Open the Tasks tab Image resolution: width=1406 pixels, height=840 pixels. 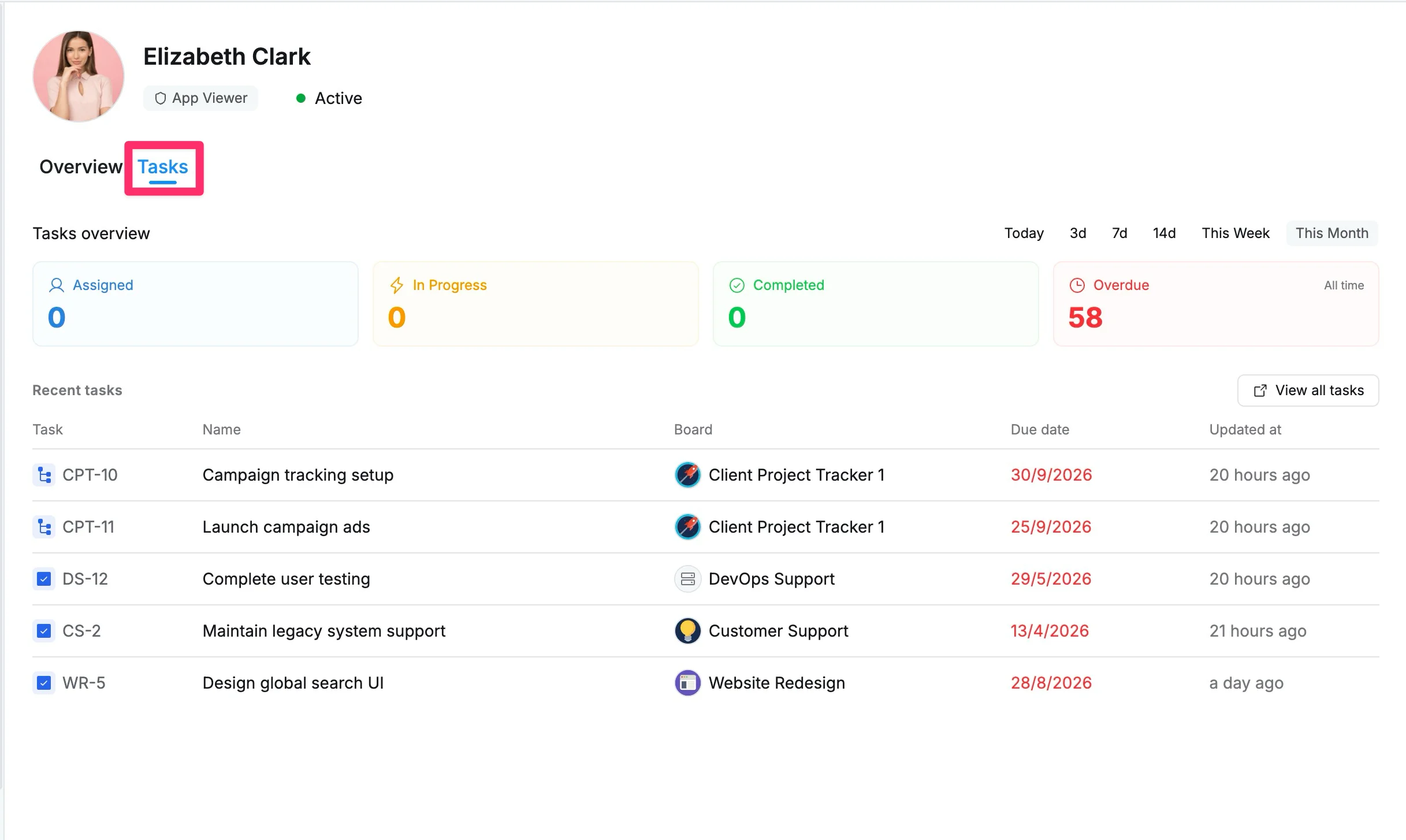tap(163, 167)
